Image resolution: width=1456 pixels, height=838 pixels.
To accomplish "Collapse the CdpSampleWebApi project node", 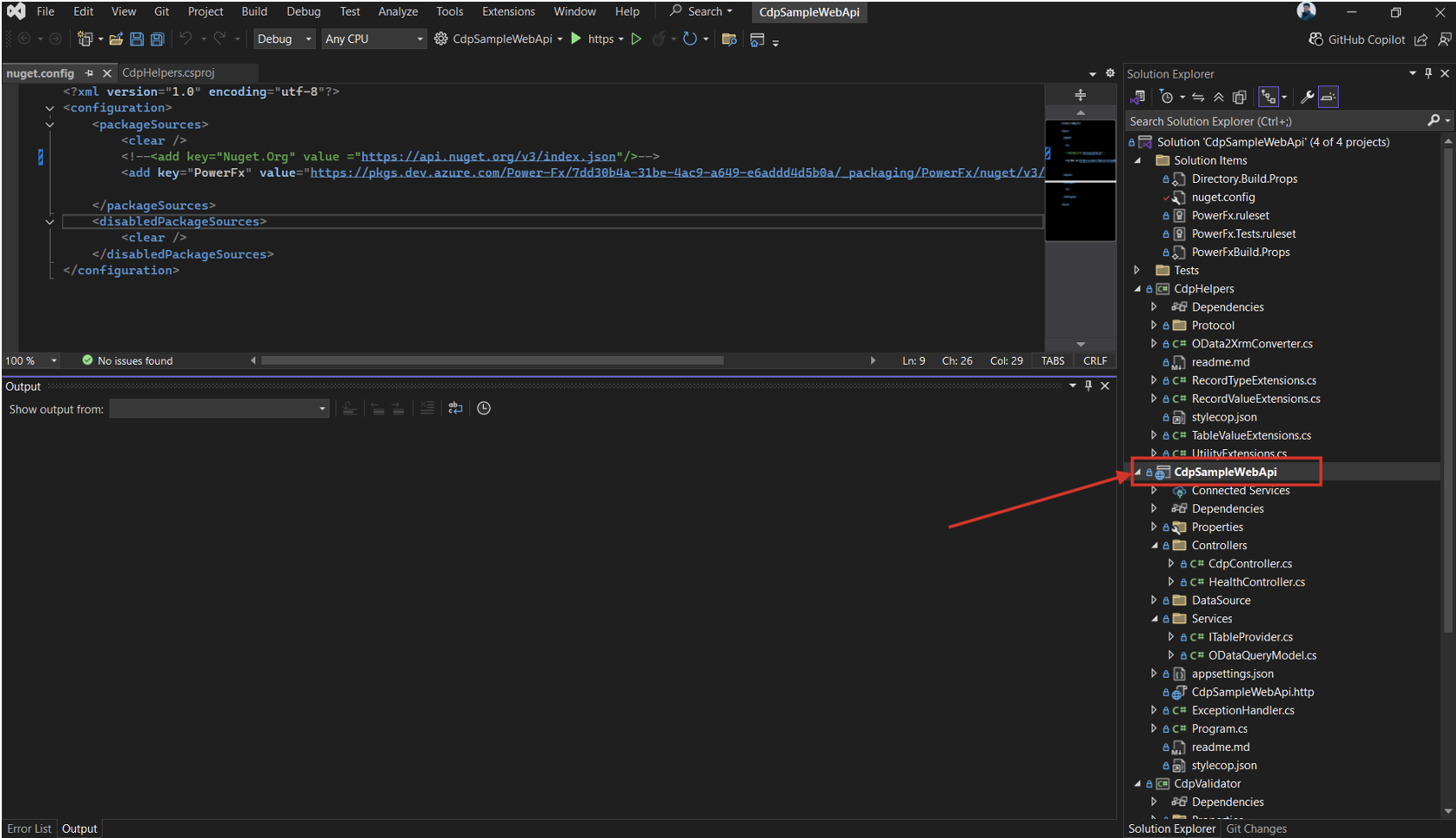I will point(1138,472).
